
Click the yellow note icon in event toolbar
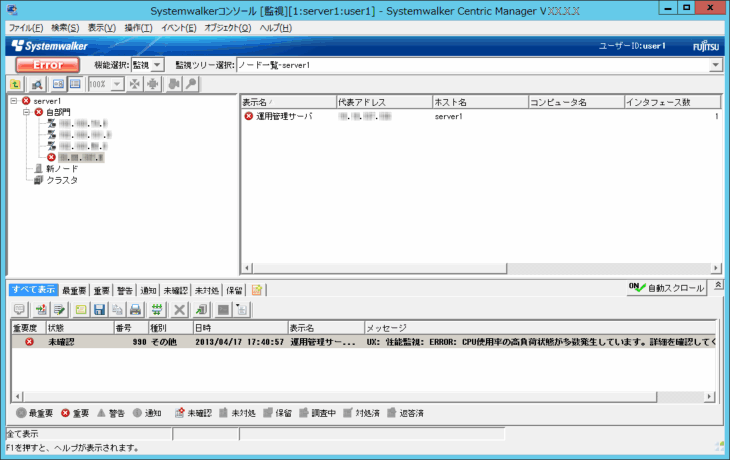[x=81, y=310]
